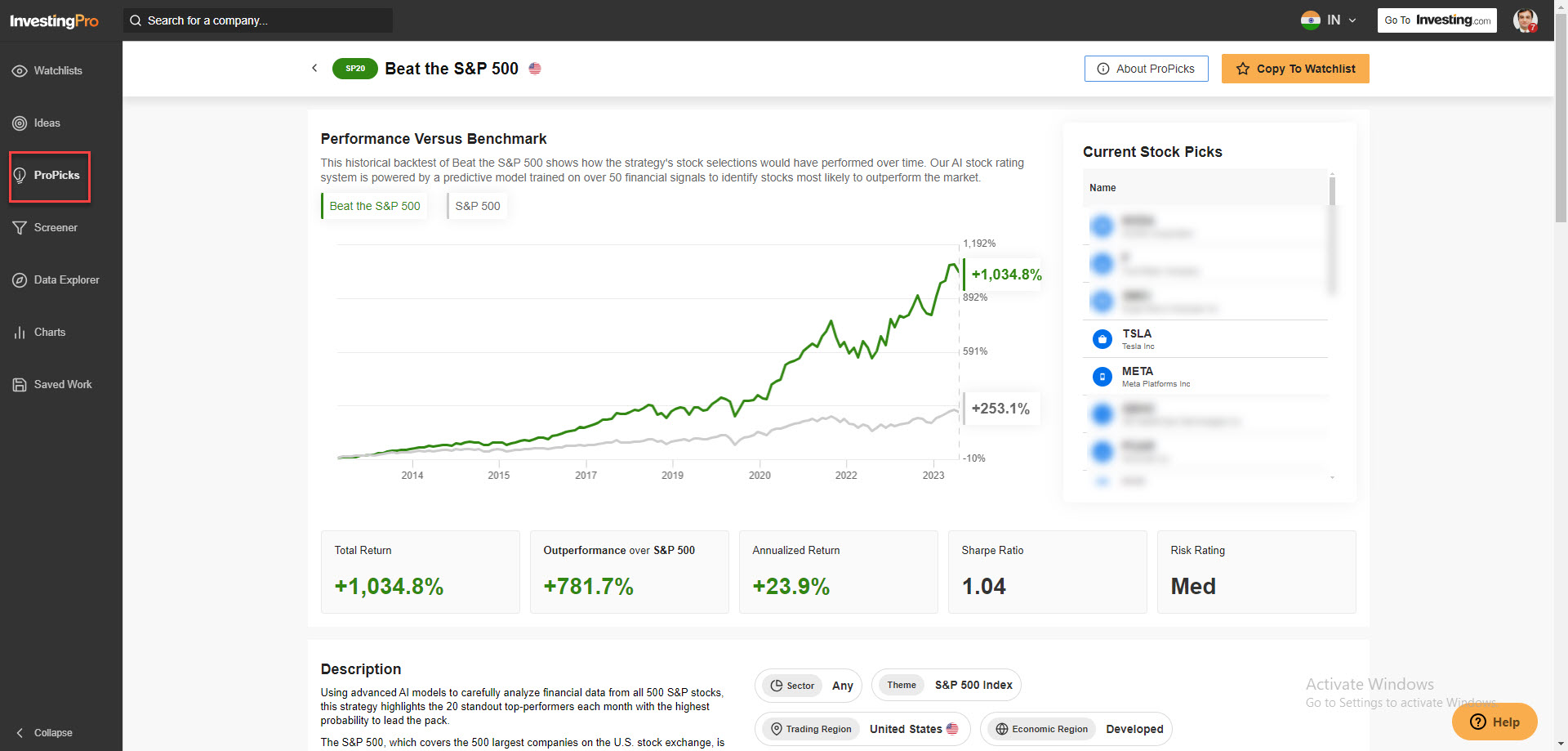Screen dimensions: 1568x751
Task: Click the +253.1% benchmark label
Action: [1000, 409]
